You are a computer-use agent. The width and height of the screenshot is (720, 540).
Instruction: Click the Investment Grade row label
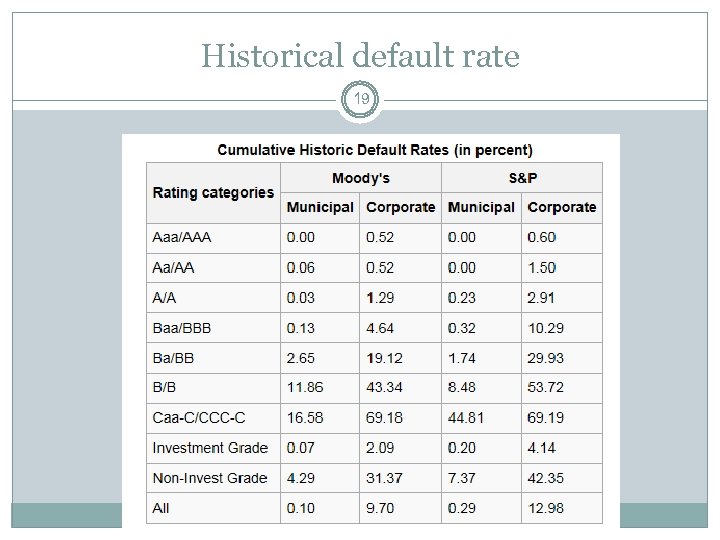(210, 447)
